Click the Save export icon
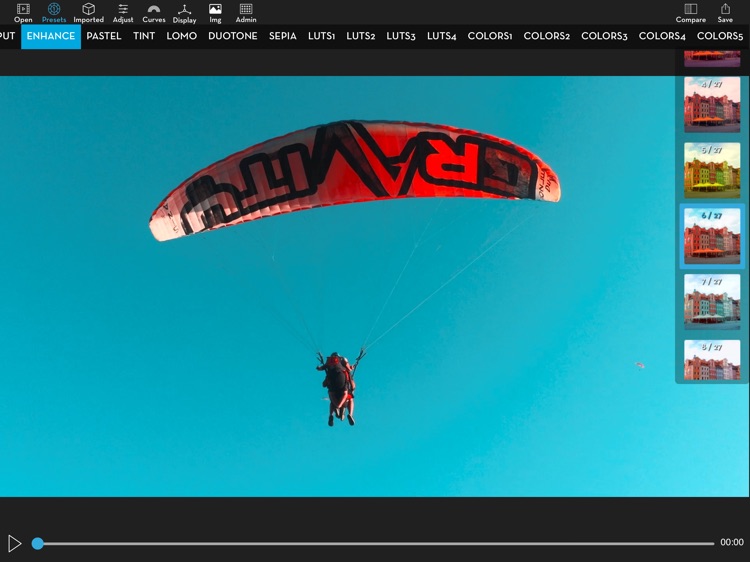Screen dimensions: 750x562 tap(725, 13)
